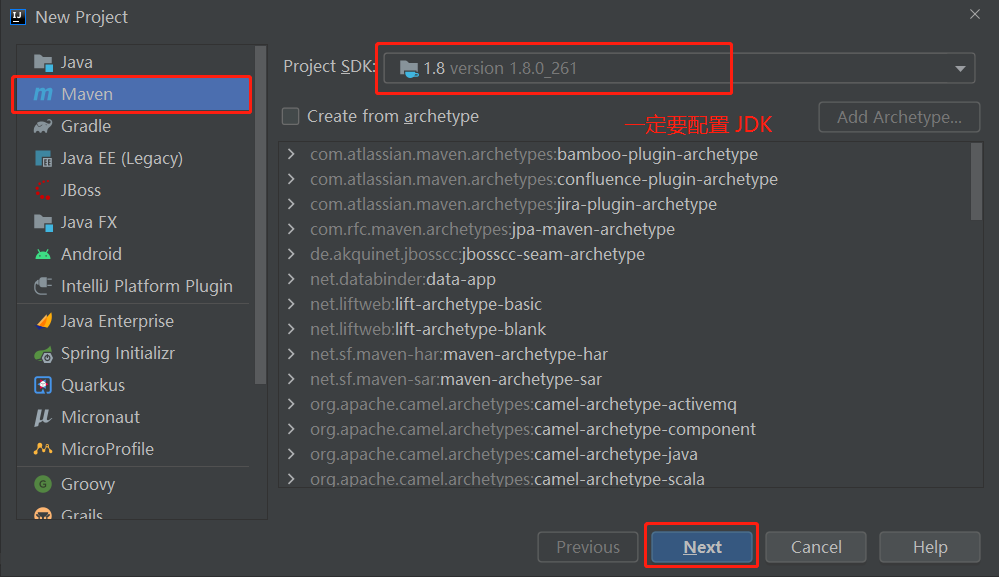Select the Groovy list entry
Viewport: 999px width, 577px height.
tap(133, 484)
